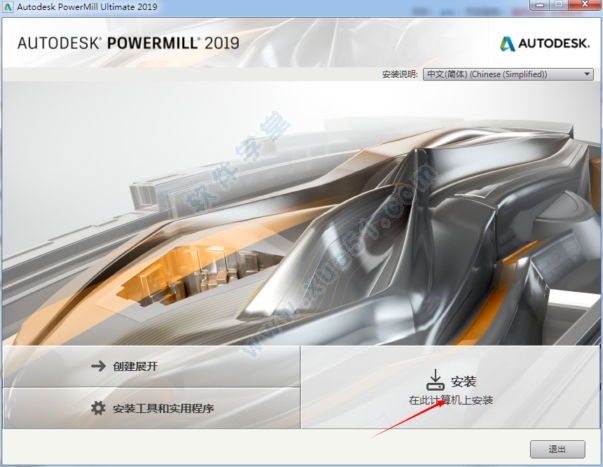Screen dimensions: 603x467
Task: Click the dropdown arrow of the language selector
Action: coord(588,74)
